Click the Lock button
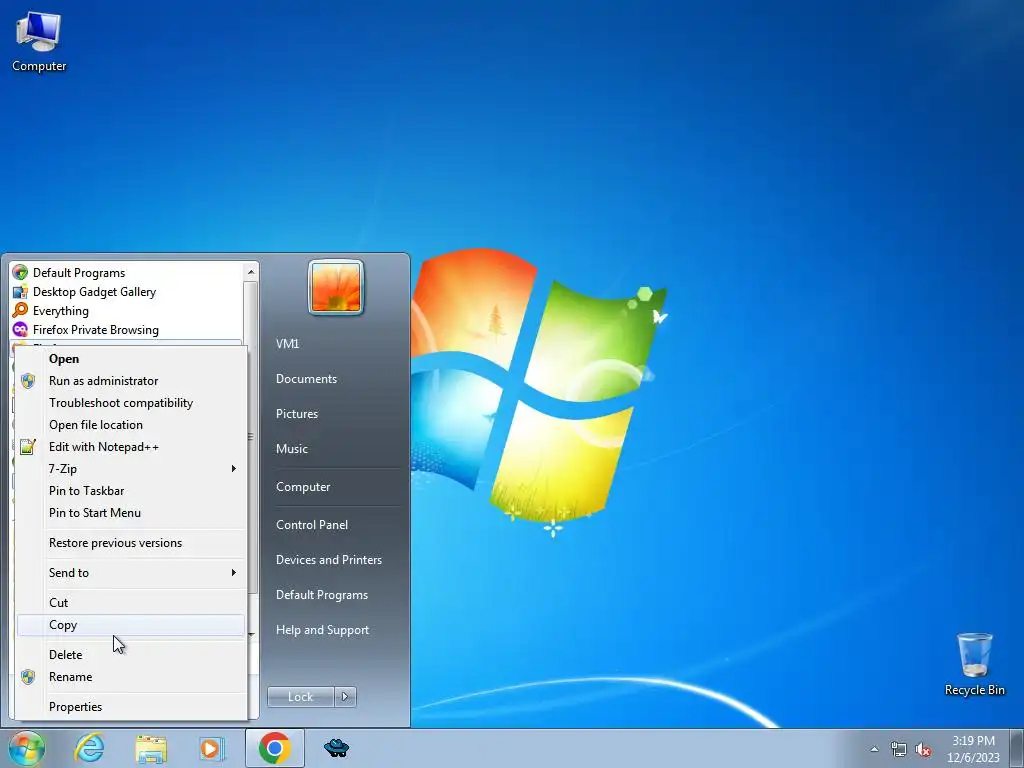Screen dimensions: 1024x768 click(x=300, y=697)
